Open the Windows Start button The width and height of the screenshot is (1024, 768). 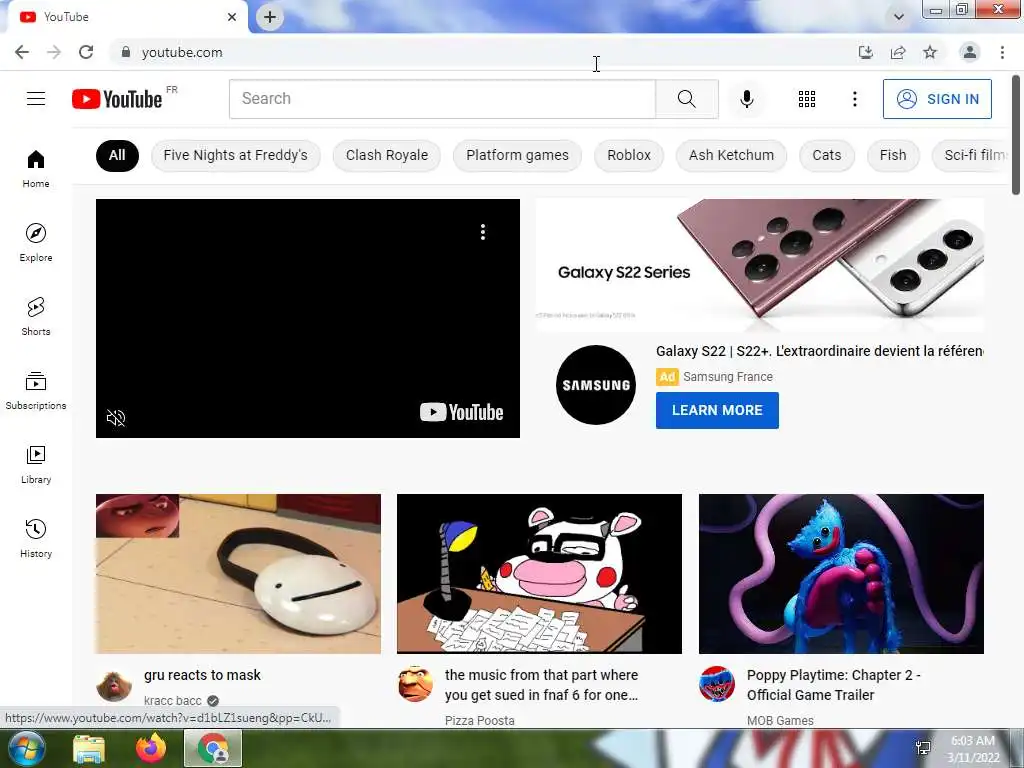coord(27,748)
